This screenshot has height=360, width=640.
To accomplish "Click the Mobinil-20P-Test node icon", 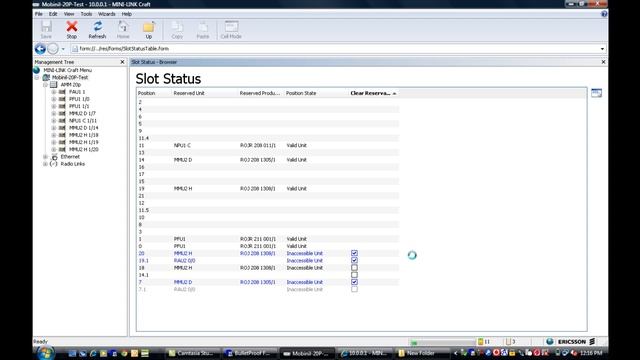I will click(x=46, y=78).
